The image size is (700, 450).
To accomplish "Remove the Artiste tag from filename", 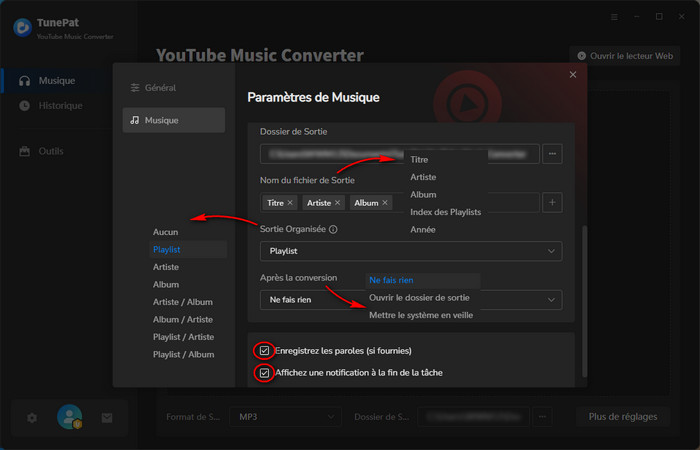I will pos(338,203).
